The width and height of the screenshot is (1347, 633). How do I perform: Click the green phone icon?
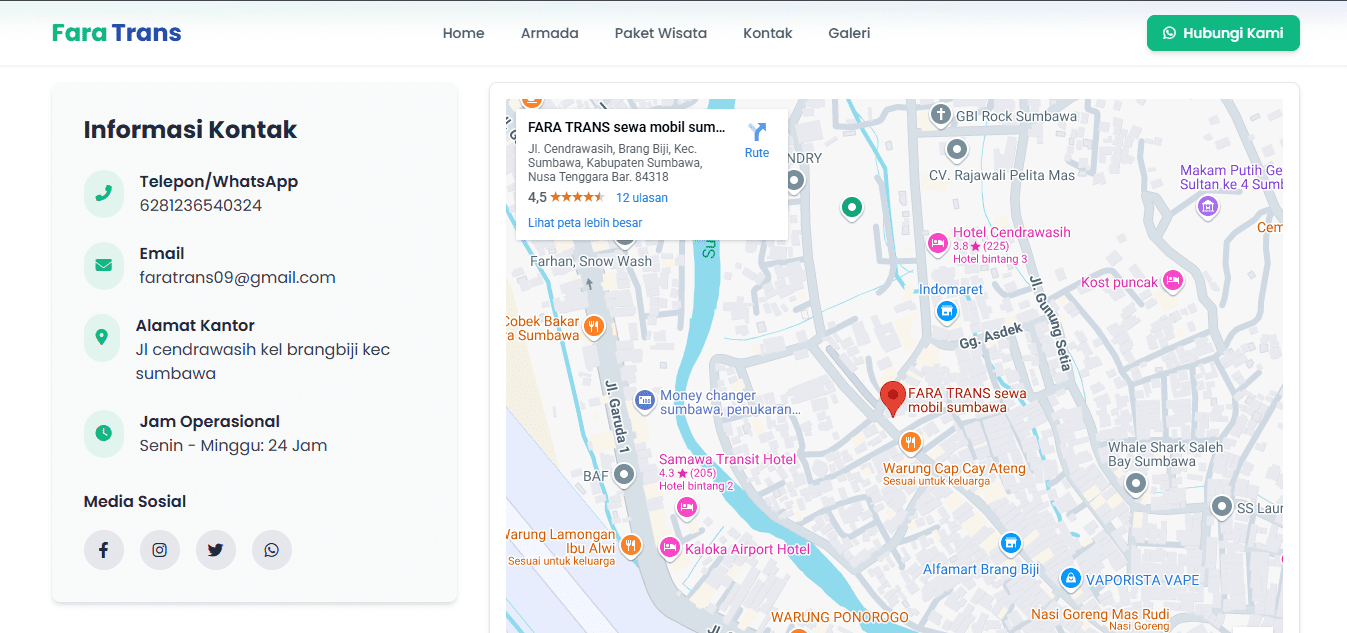coord(103,193)
